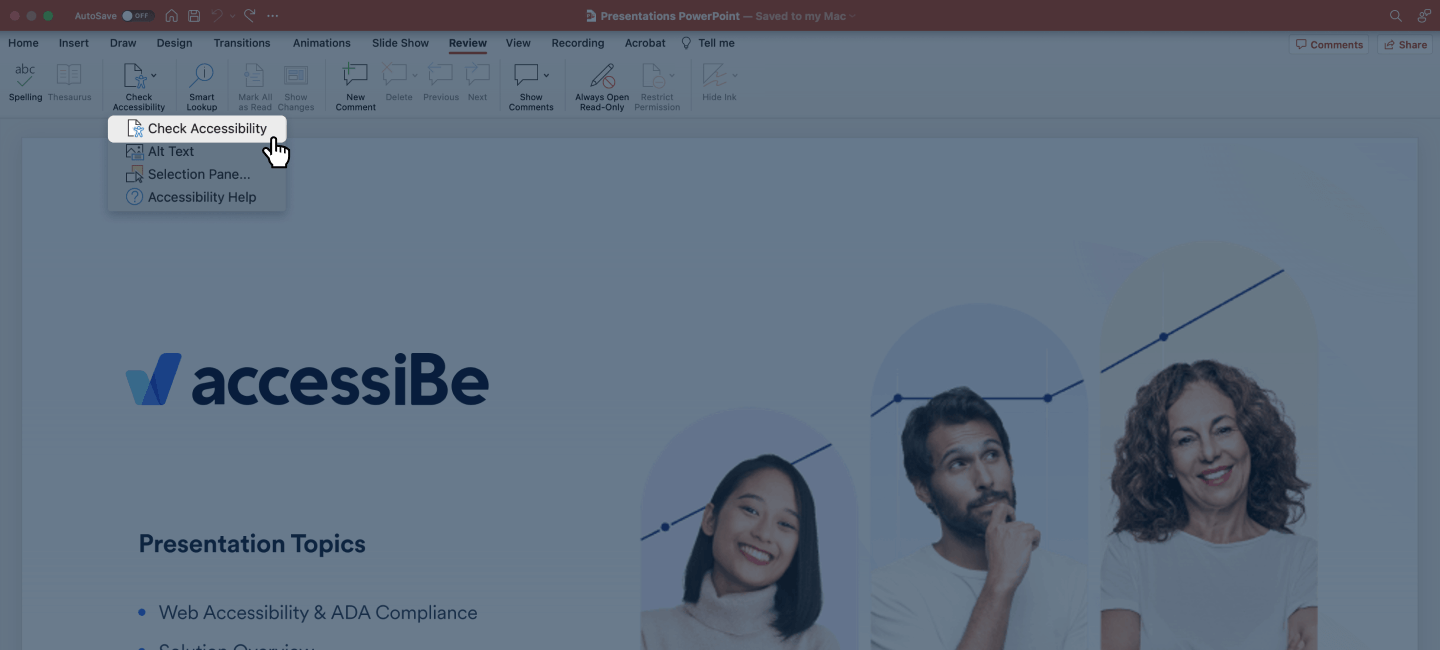Screen dimensions: 1440x650
Task: Open the Restrict Permission dropdown
Action: coord(672,76)
